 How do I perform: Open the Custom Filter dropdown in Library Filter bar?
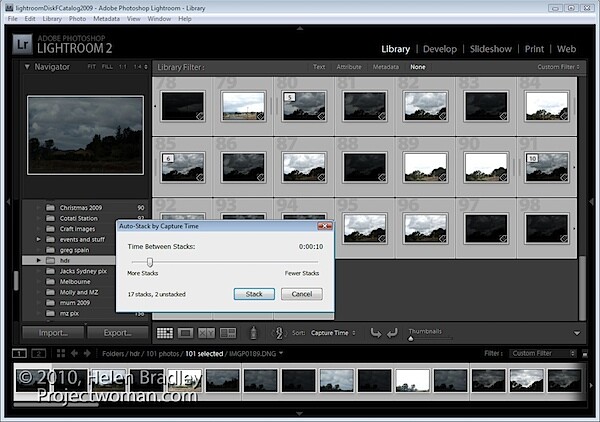click(x=558, y=67)
